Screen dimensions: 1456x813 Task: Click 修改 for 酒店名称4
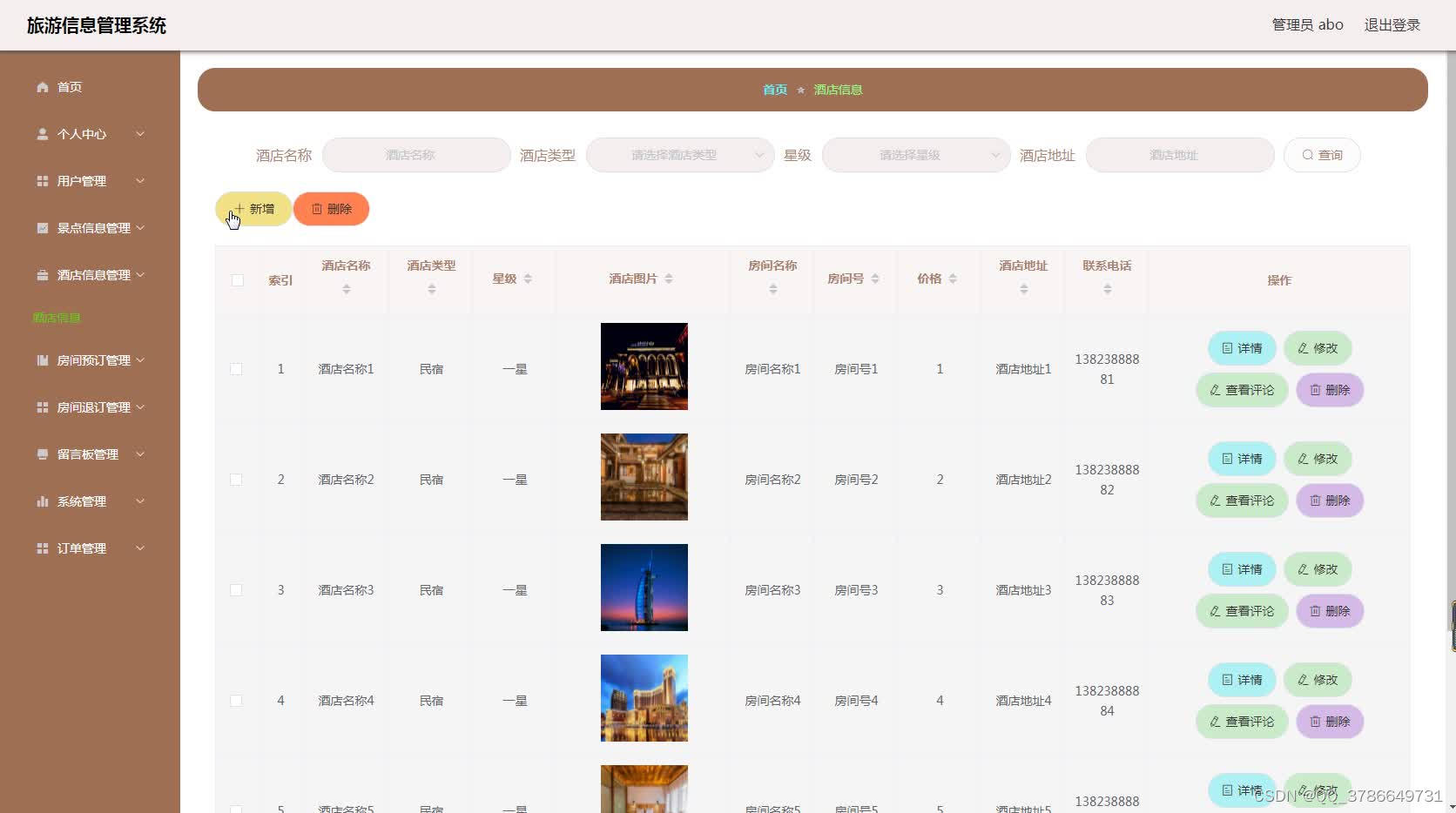1318,680
